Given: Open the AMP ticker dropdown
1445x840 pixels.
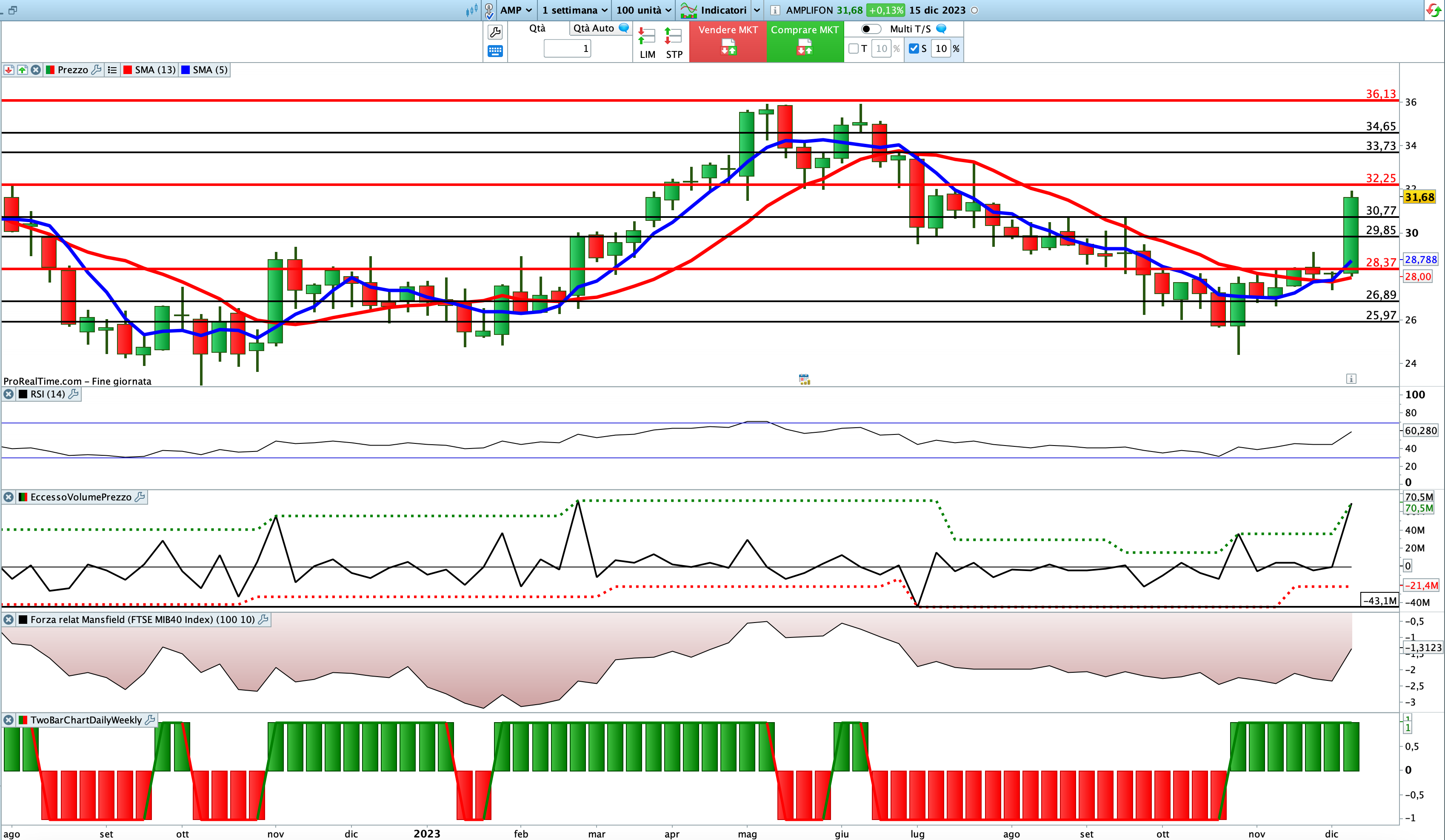Looking at the screenshot, I should [x=516, y=10].
